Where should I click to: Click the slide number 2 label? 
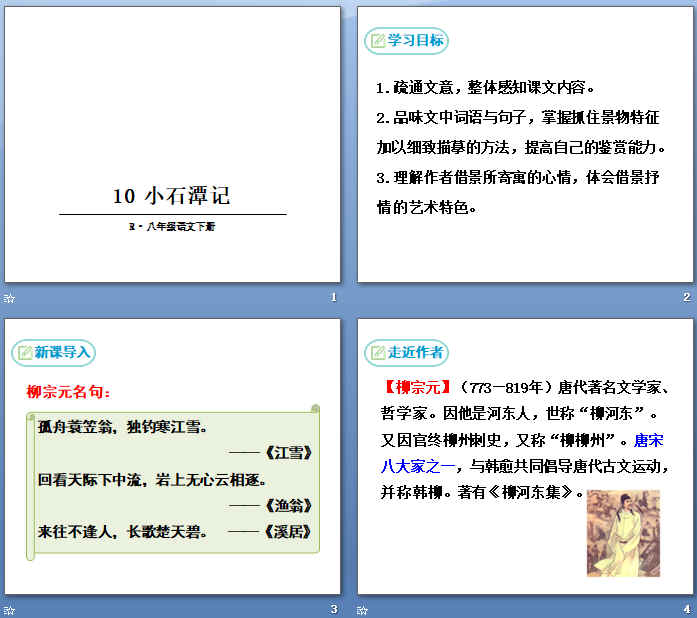coord(686,298)
